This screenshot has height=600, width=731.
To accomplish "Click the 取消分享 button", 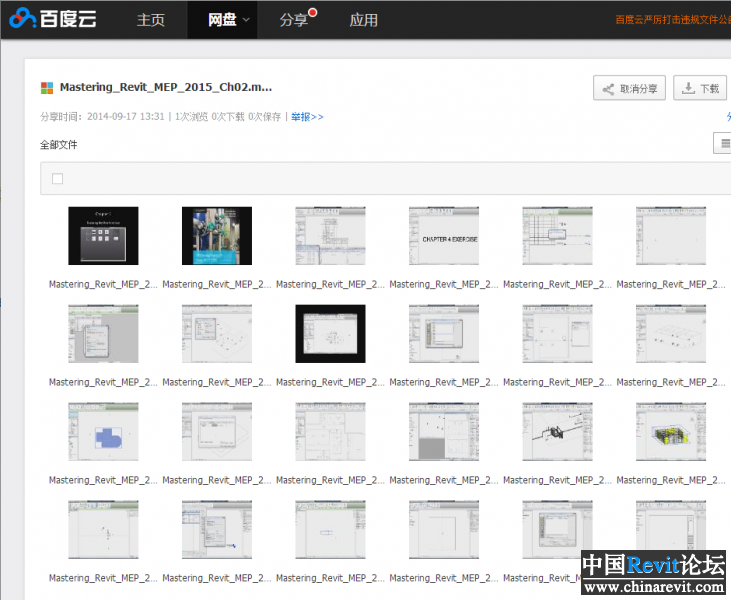I will [629, 88].
